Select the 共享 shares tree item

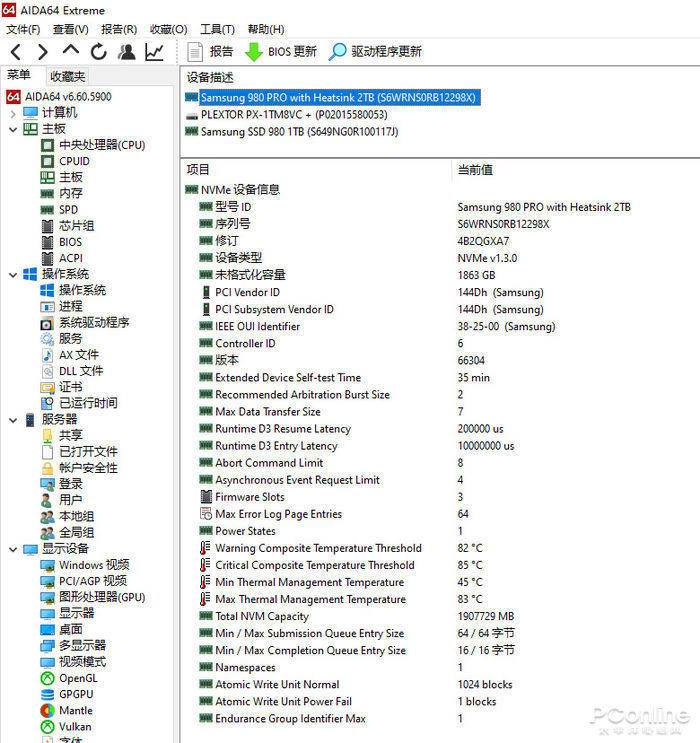[x=62, y=435]
